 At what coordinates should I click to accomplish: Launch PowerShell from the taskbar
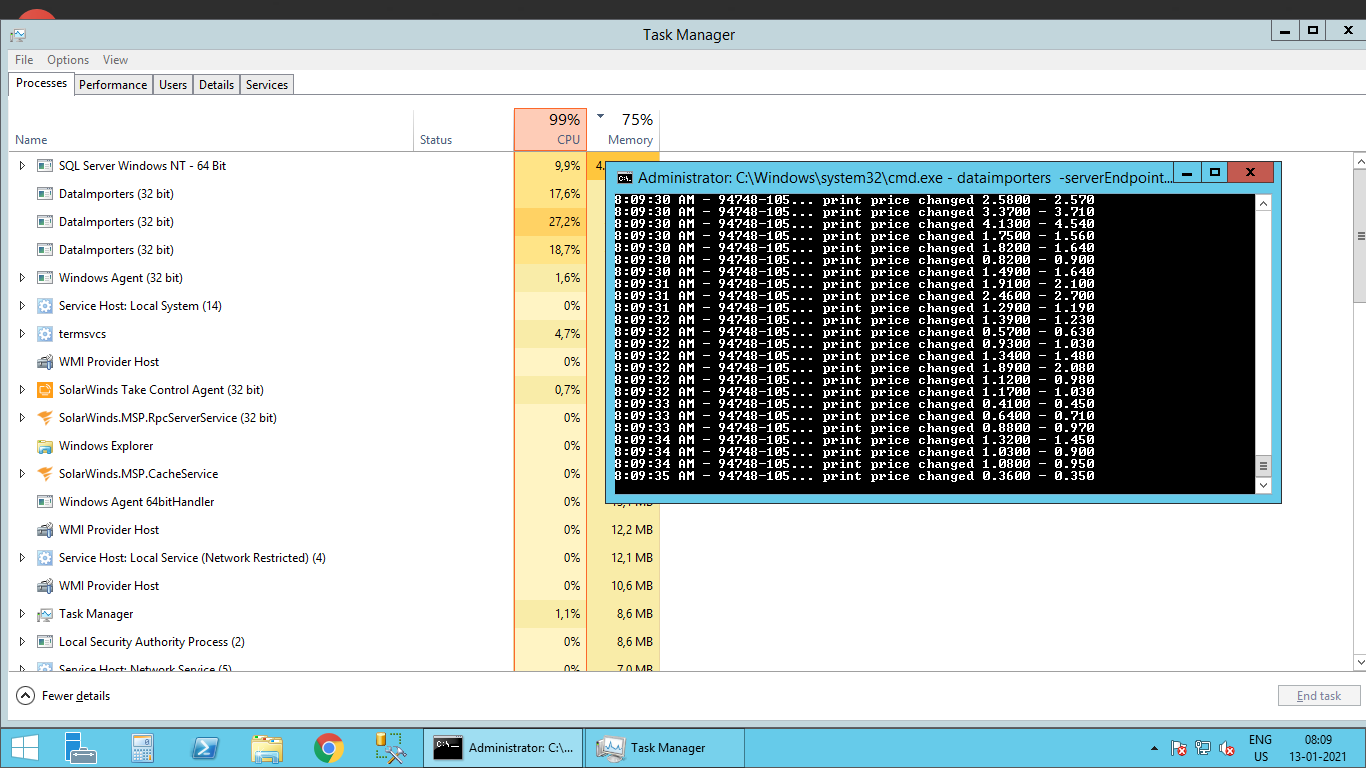205,748
